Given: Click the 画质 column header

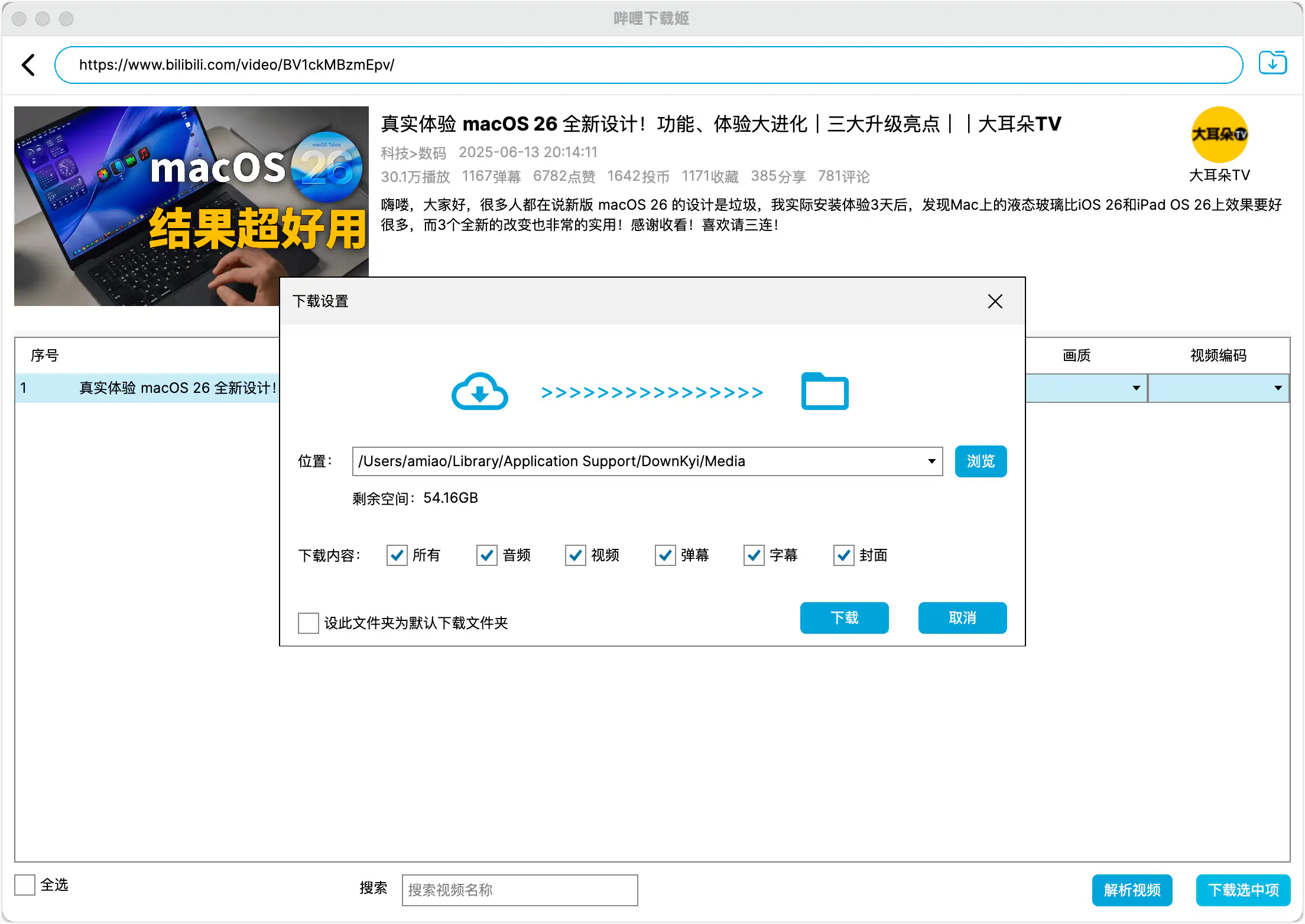Looking at the screenshot, I should tap(1077, 356).
